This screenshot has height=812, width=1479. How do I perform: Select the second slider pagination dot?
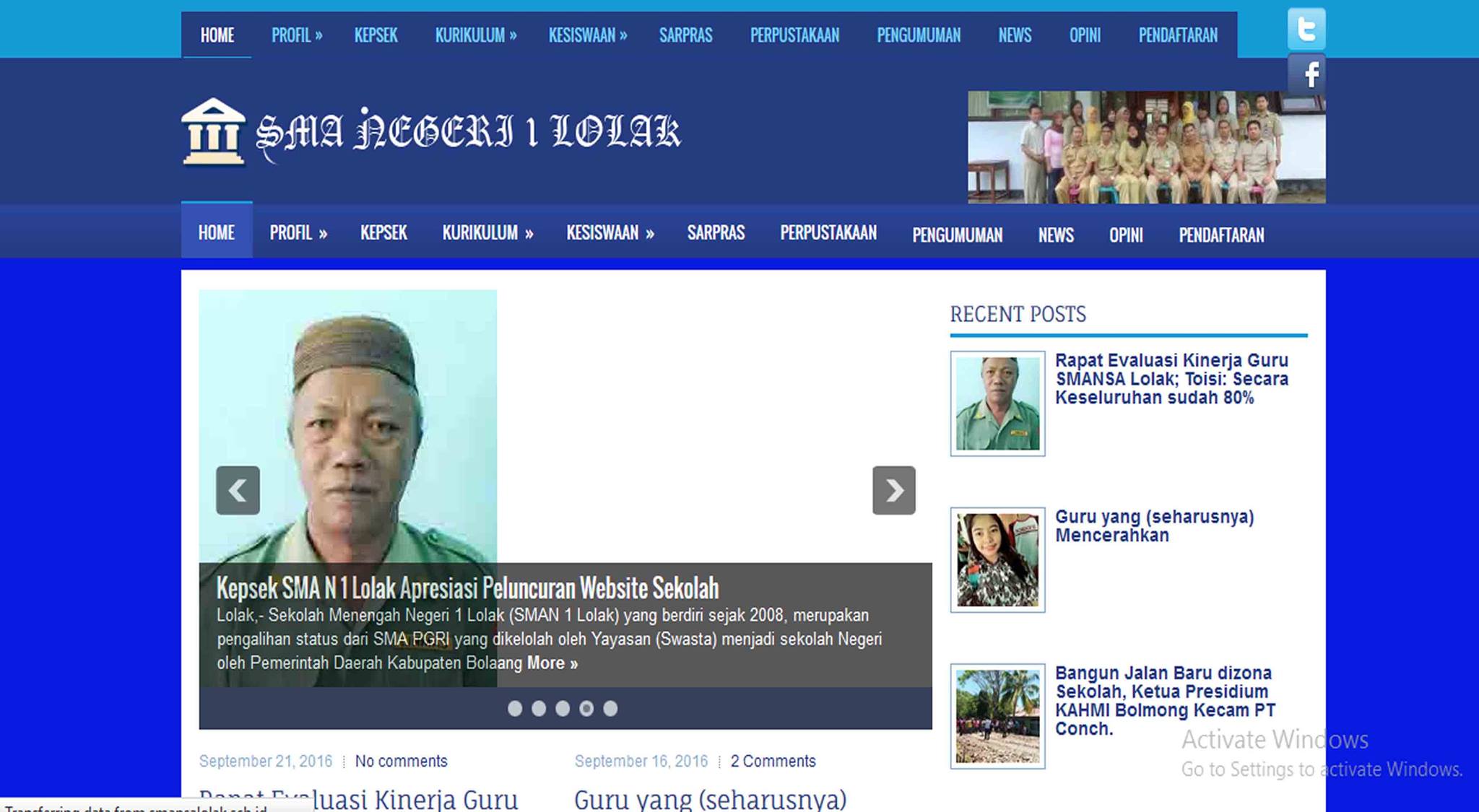(x=539, y=709)
